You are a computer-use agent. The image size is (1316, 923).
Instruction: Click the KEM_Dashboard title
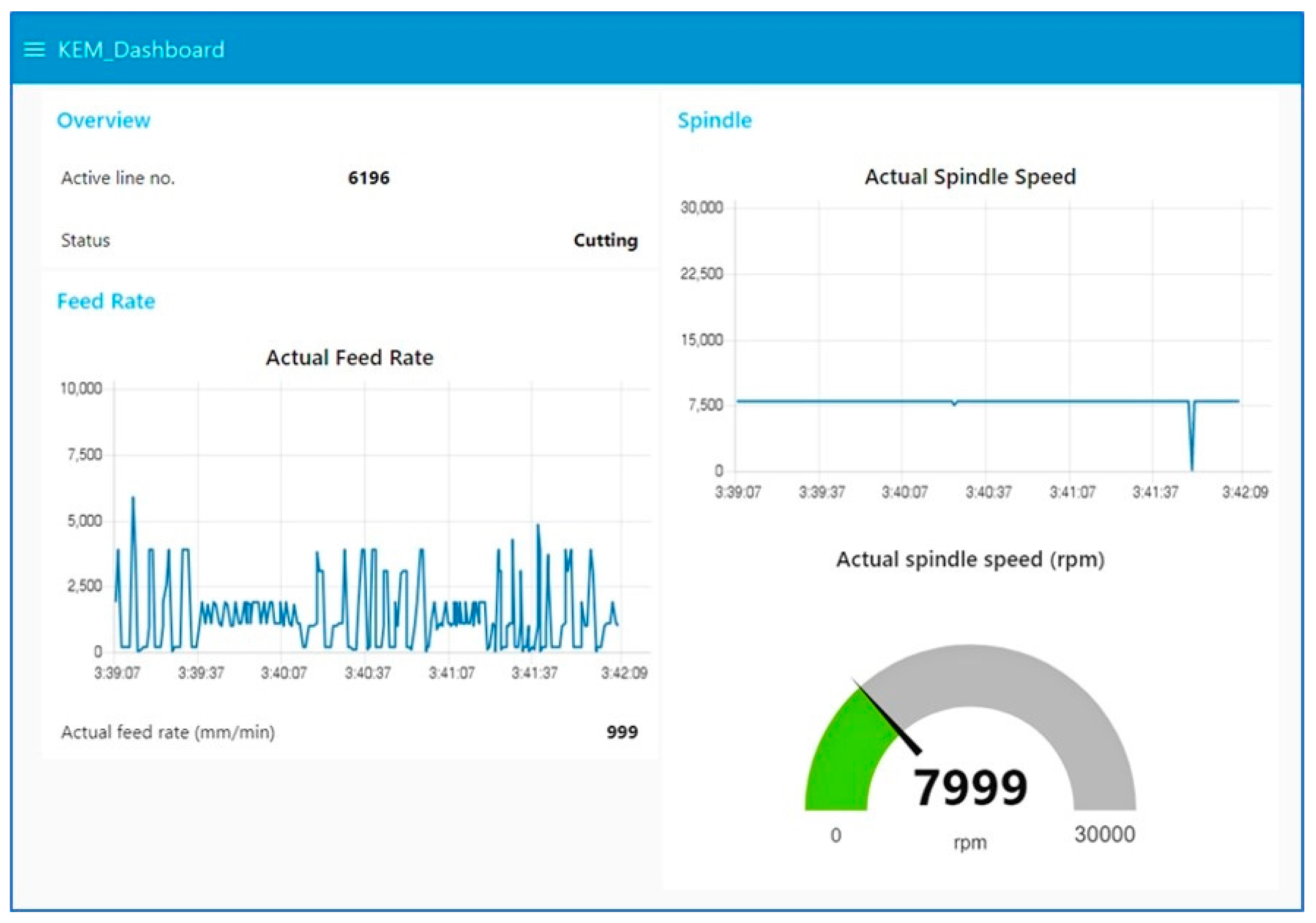(x=141, y=50)
